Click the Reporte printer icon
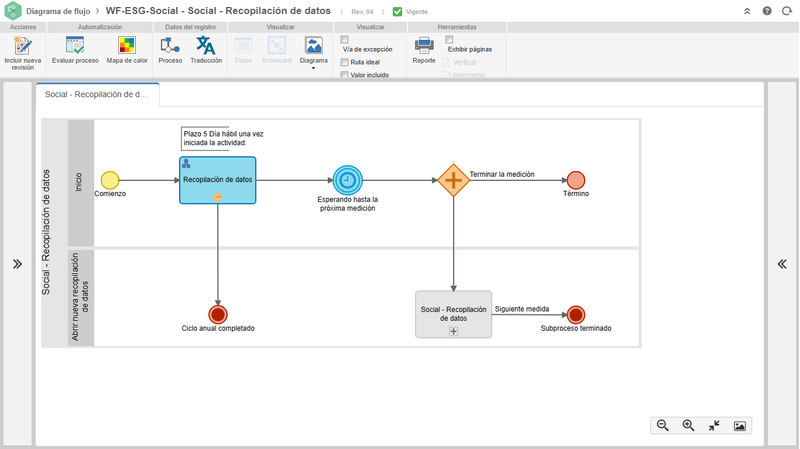The width and height of the screenshot is (800, 449). pyautogui.click(x=424, y=45)
